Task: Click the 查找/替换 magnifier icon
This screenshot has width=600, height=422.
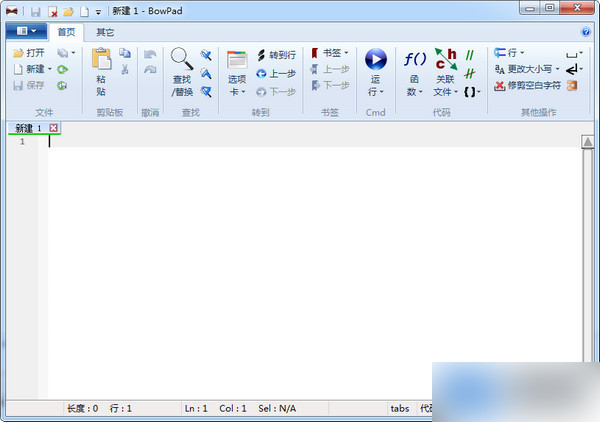Action: pos(181,60)
